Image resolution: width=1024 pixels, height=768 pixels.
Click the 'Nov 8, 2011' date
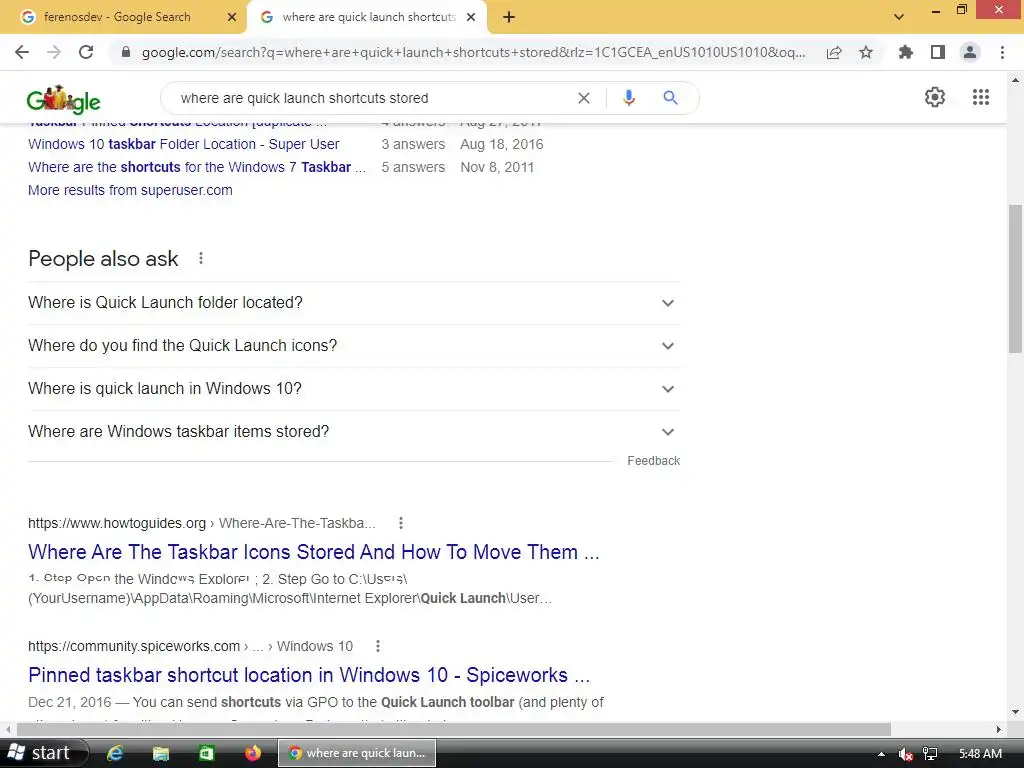(x=497, y=167)
